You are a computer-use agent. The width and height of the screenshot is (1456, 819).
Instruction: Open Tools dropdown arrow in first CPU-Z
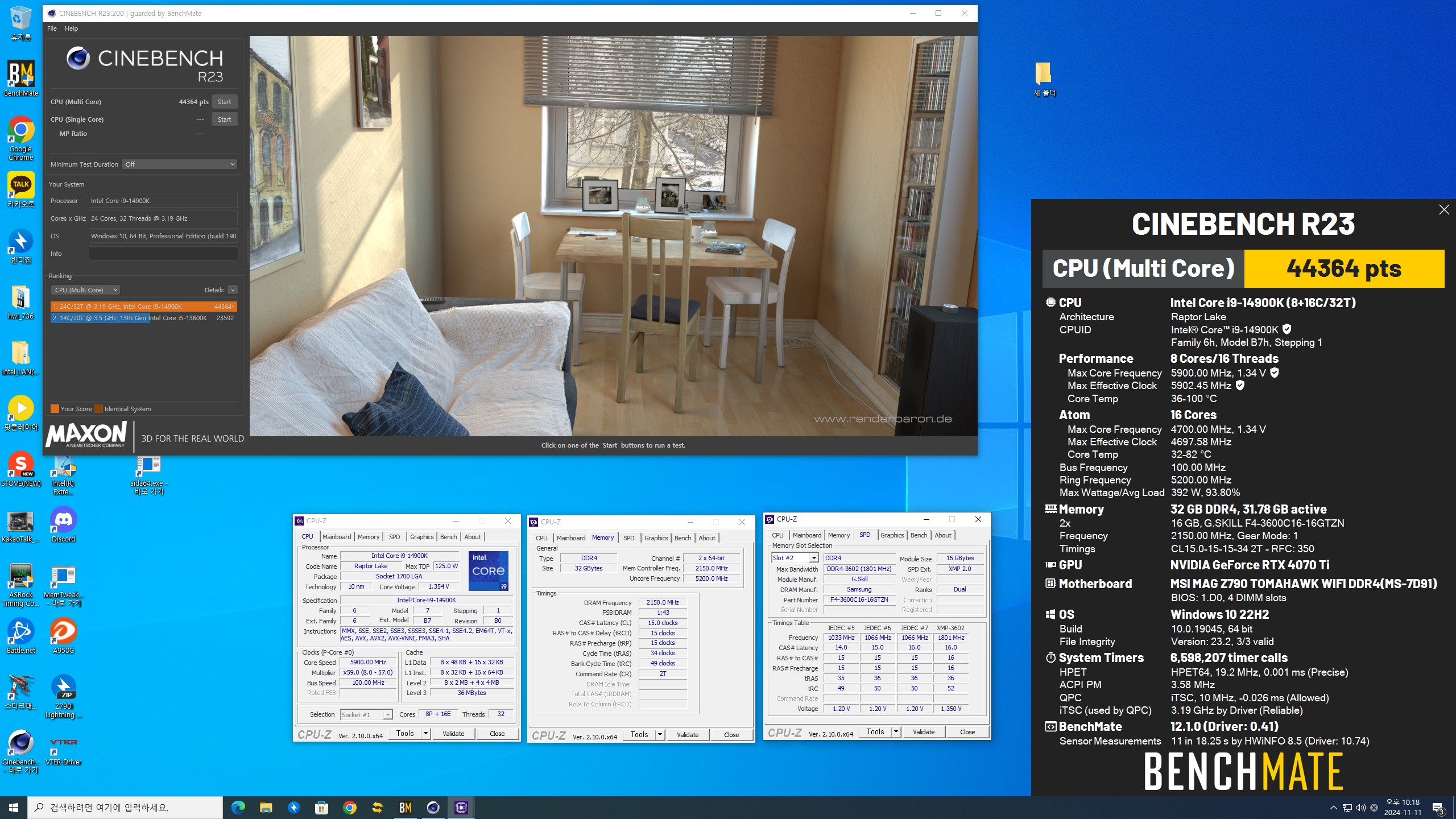click(425, 734)
